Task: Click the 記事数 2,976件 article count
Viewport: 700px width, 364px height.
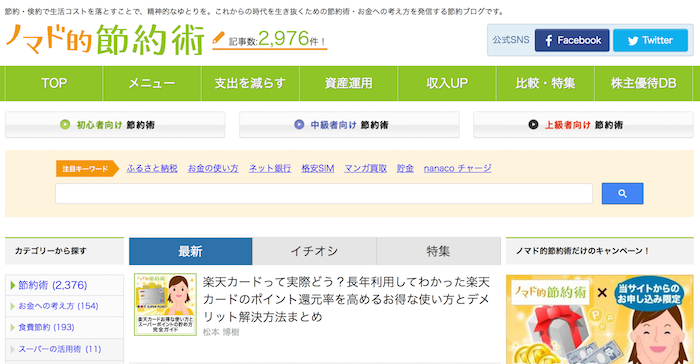Action: pos(278,39)
